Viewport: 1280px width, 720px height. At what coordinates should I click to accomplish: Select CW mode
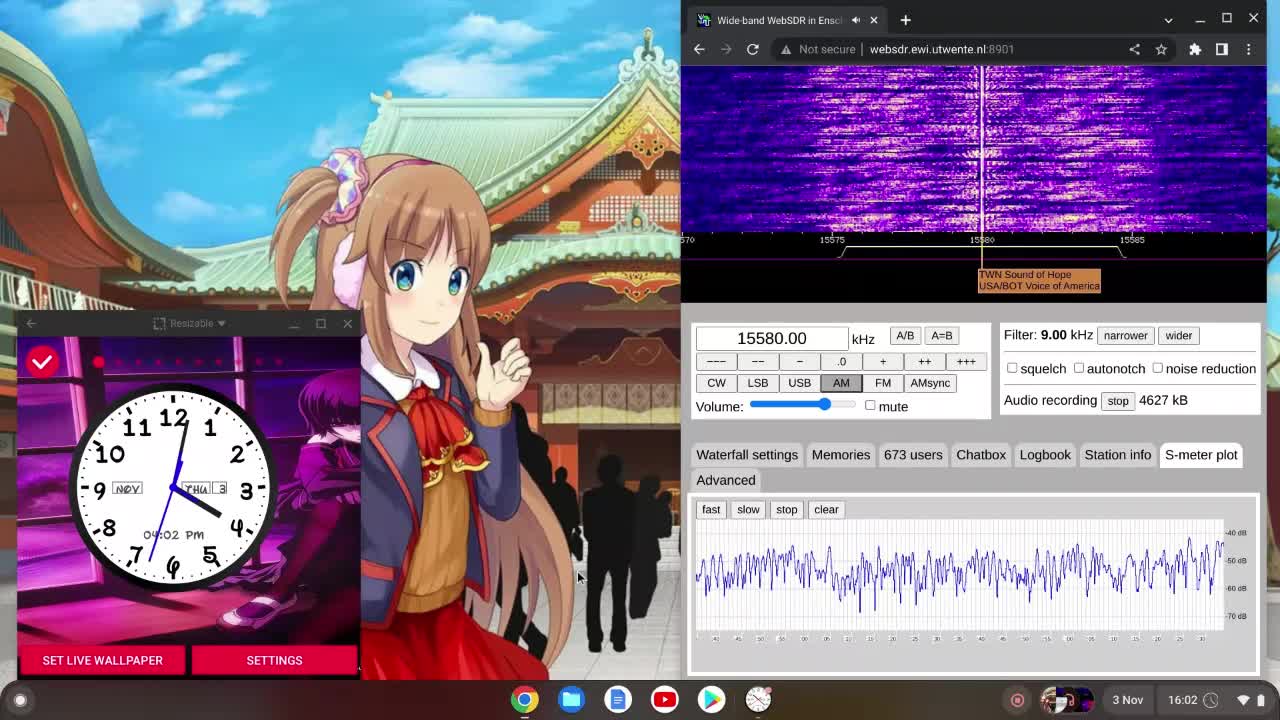click(x=716, y=383)
